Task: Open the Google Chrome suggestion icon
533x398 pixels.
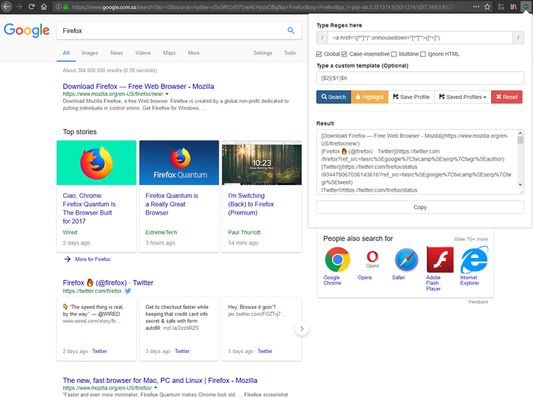Action: click(x=337, y=260)
